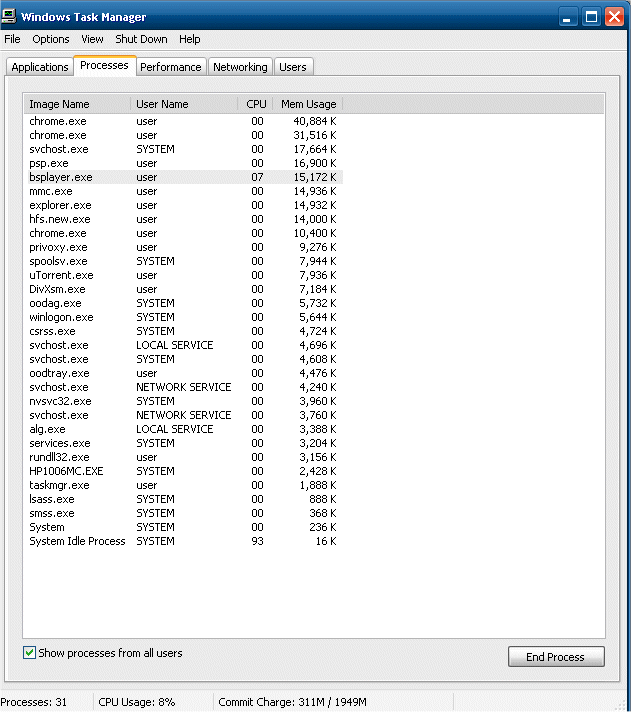Select svchost.exe process using 3,760 K

(183, 415)
